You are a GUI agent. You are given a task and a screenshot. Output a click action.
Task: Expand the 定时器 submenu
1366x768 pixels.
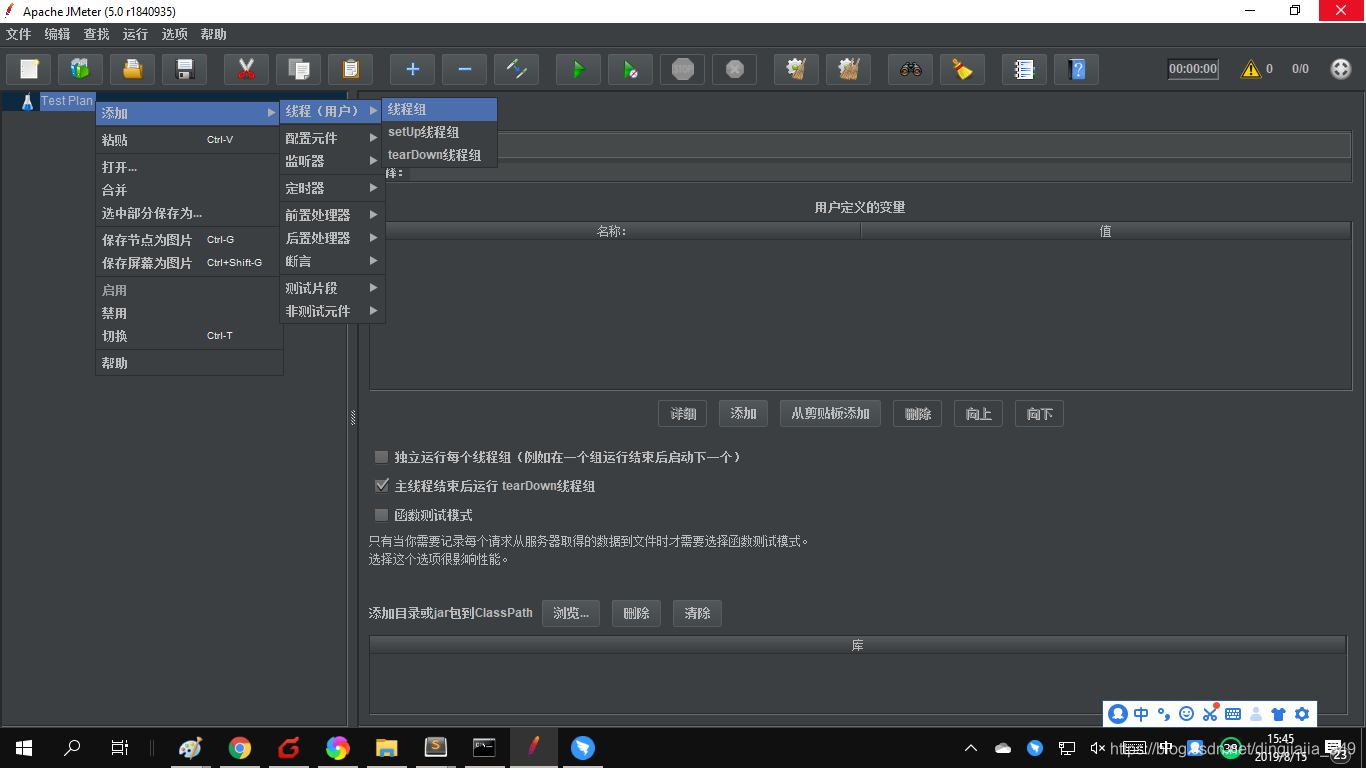[x=332, y=188]
